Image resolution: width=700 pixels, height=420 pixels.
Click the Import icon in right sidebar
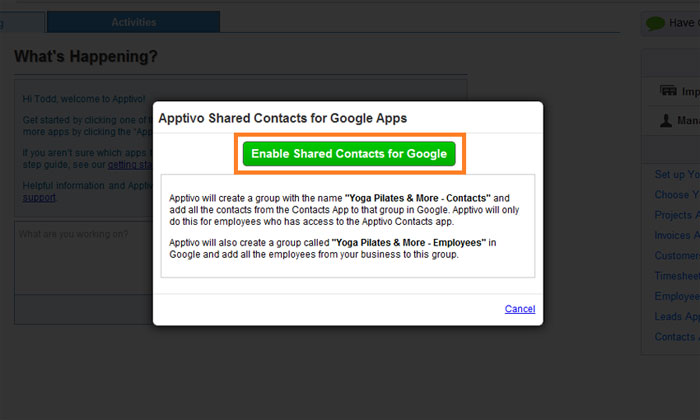669,91
